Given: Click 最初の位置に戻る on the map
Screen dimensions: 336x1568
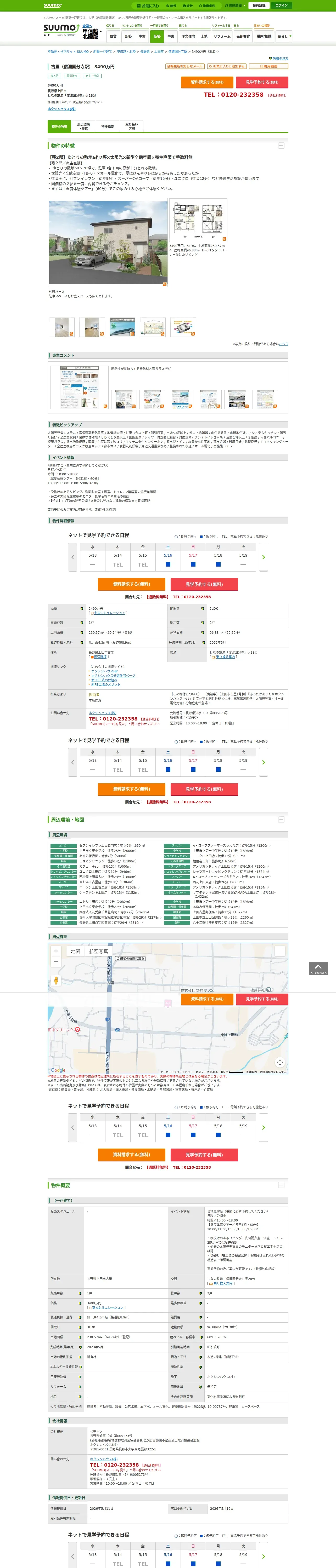Looking at the screenshot, I should click(131, 958).
